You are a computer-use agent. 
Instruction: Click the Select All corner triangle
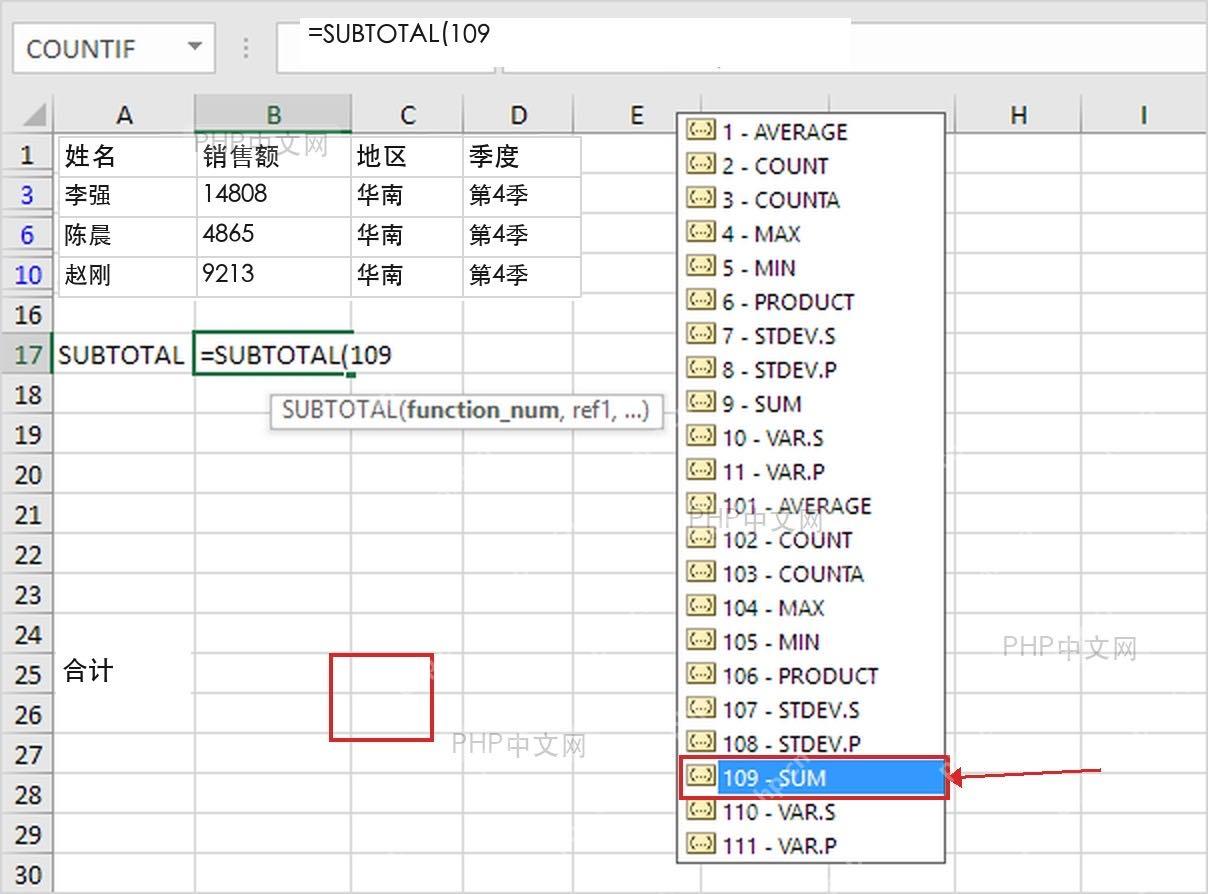pyautogui.click(x=34, y=114)
